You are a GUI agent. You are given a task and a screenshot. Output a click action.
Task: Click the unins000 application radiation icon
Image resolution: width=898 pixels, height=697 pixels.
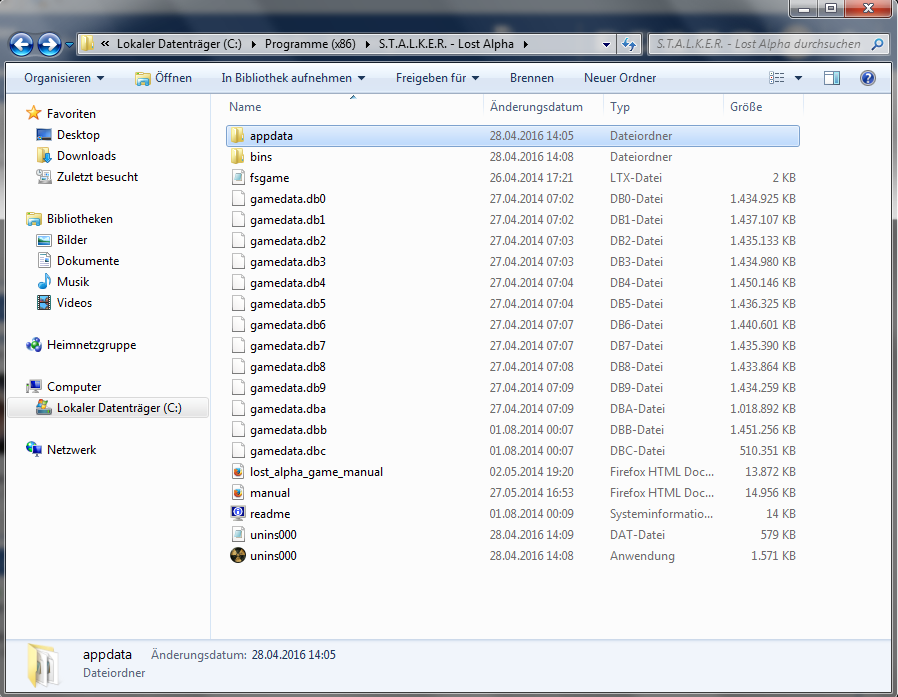click(238, 556)
